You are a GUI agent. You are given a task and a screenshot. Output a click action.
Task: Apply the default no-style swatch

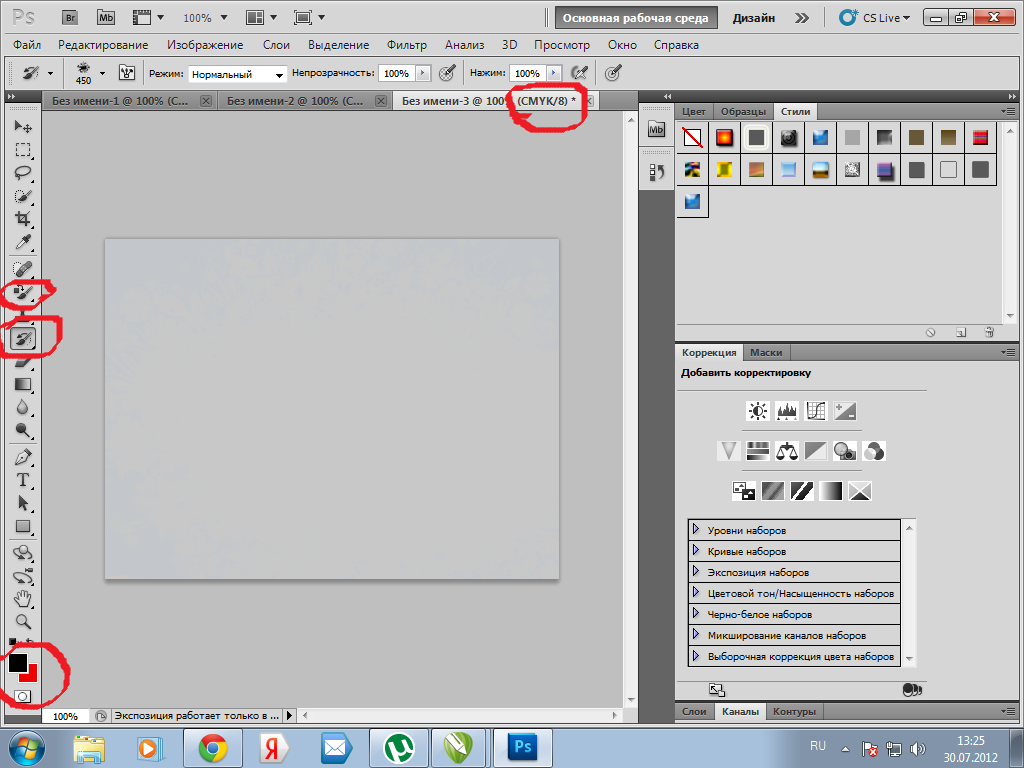[x=692, y=137]
